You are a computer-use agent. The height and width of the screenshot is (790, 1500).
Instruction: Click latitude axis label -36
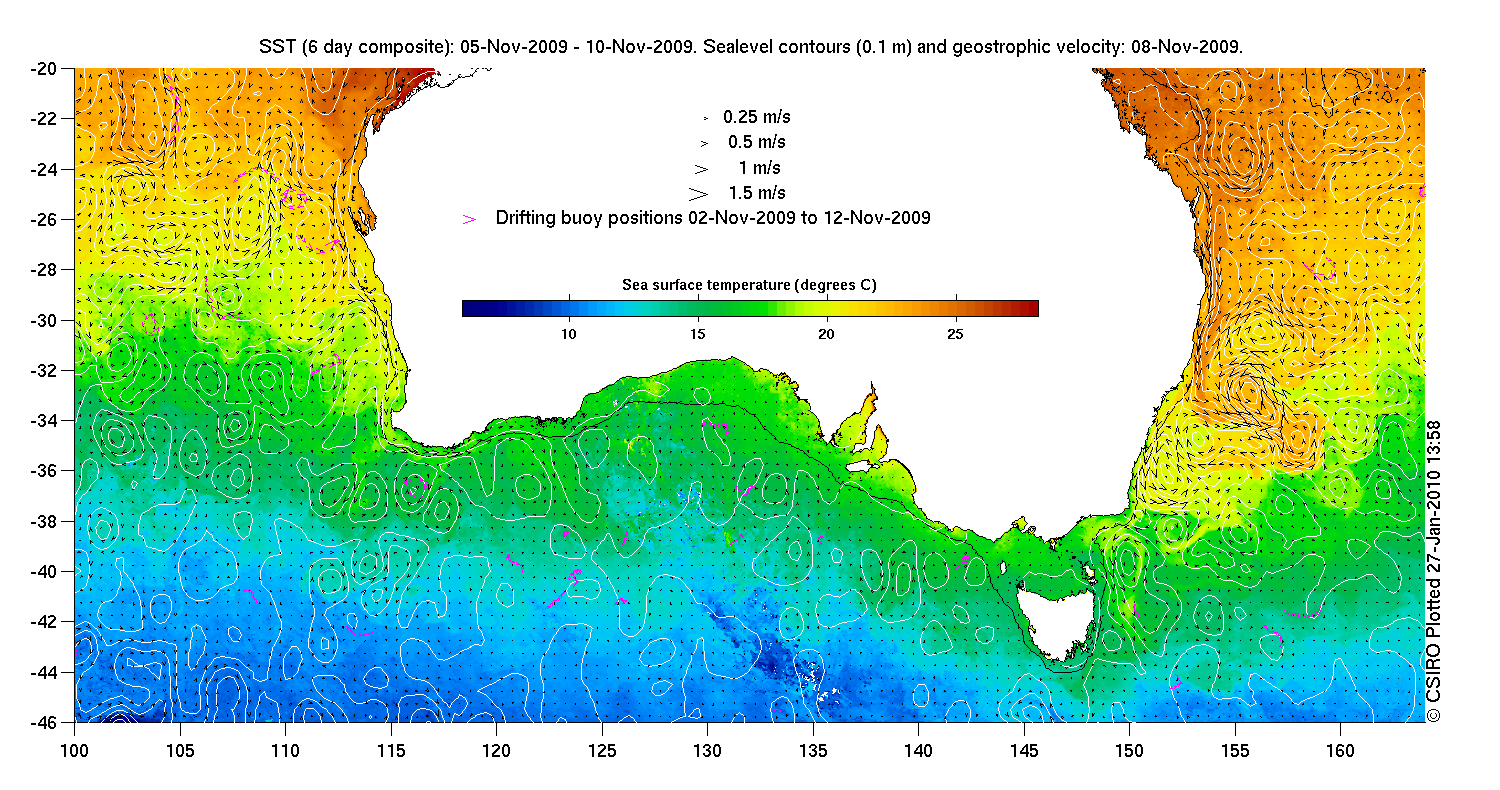(x=43, y=470)
